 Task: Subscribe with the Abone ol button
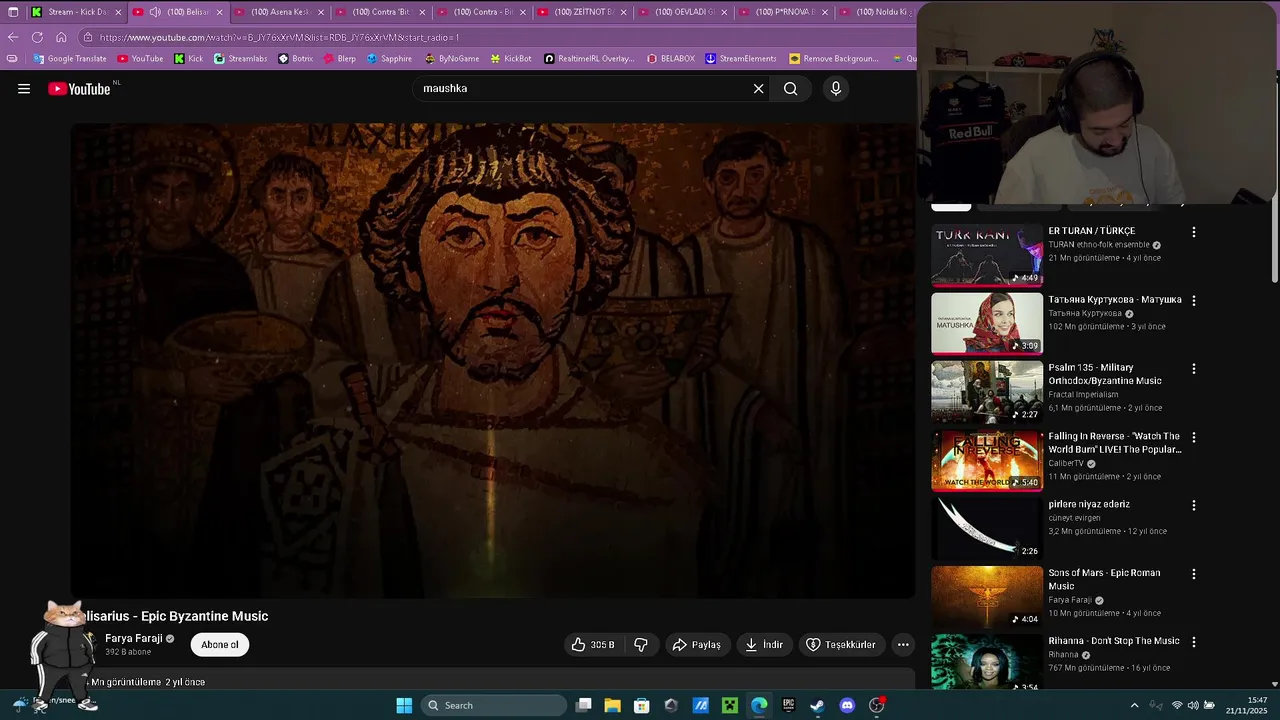(220, 645)
